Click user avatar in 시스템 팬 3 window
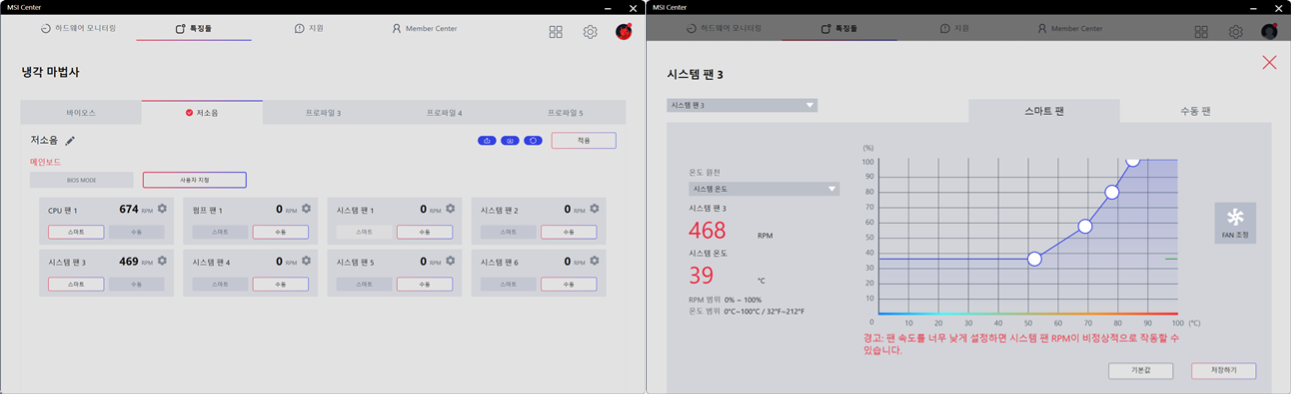This screenshot has width=1291, height=394. 1269,32
